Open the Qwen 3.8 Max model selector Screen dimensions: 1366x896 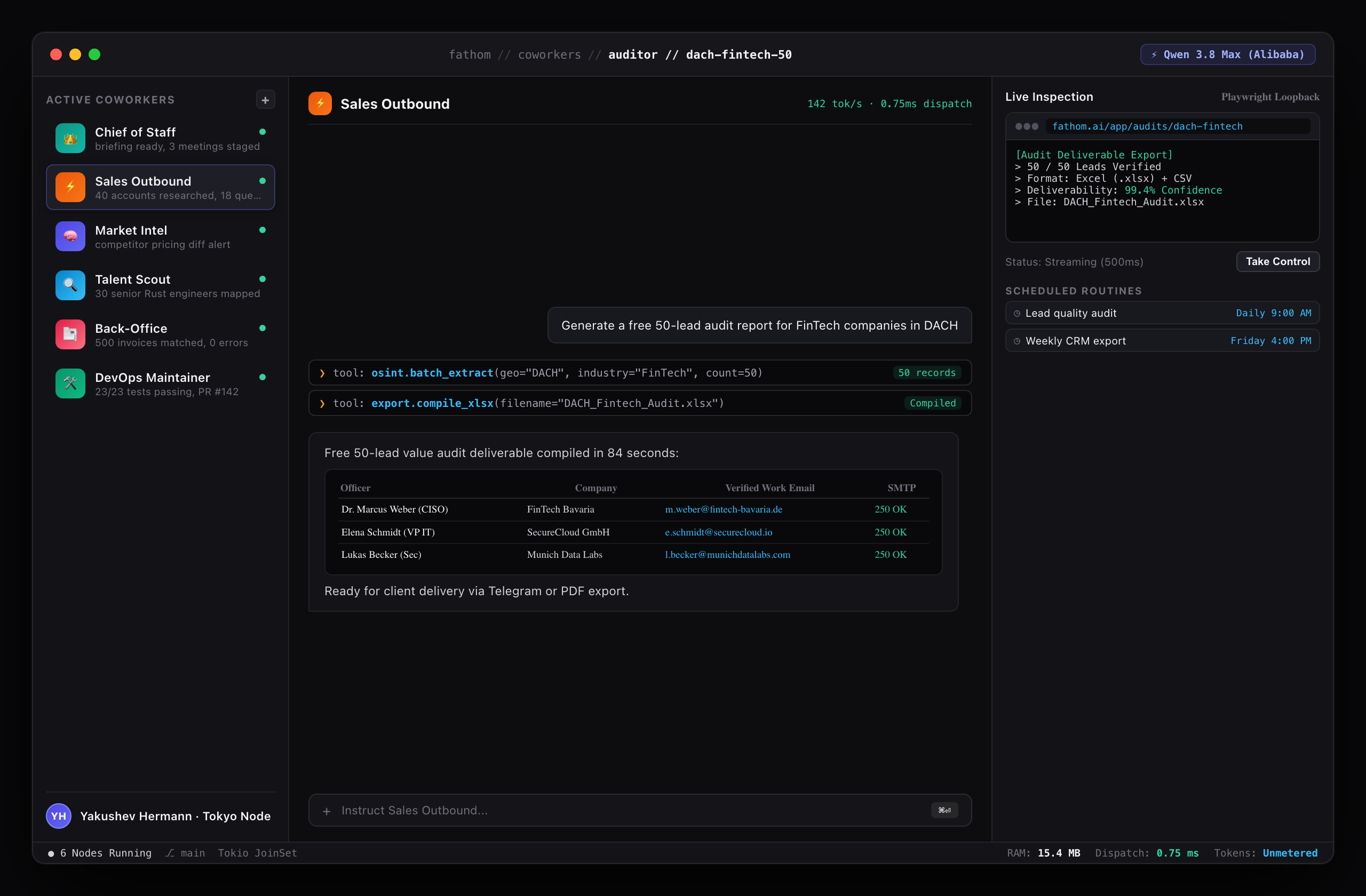pyautogui.click(x=1228, y=54)
